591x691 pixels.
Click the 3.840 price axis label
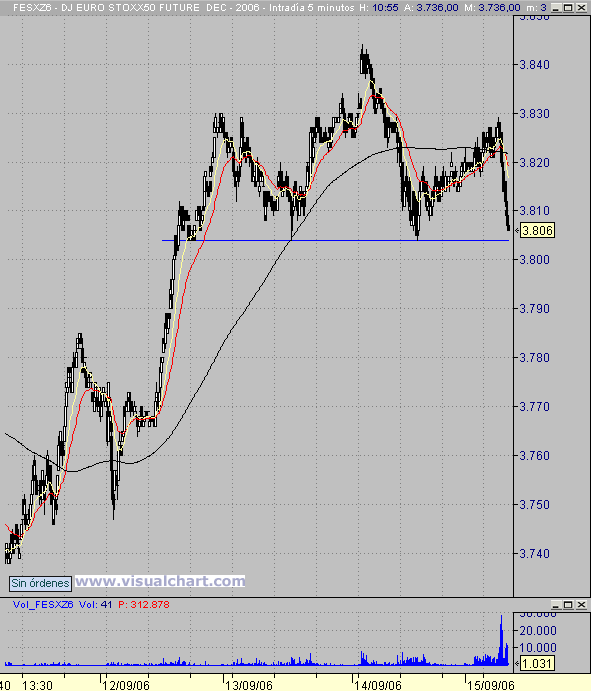point(535,65)
